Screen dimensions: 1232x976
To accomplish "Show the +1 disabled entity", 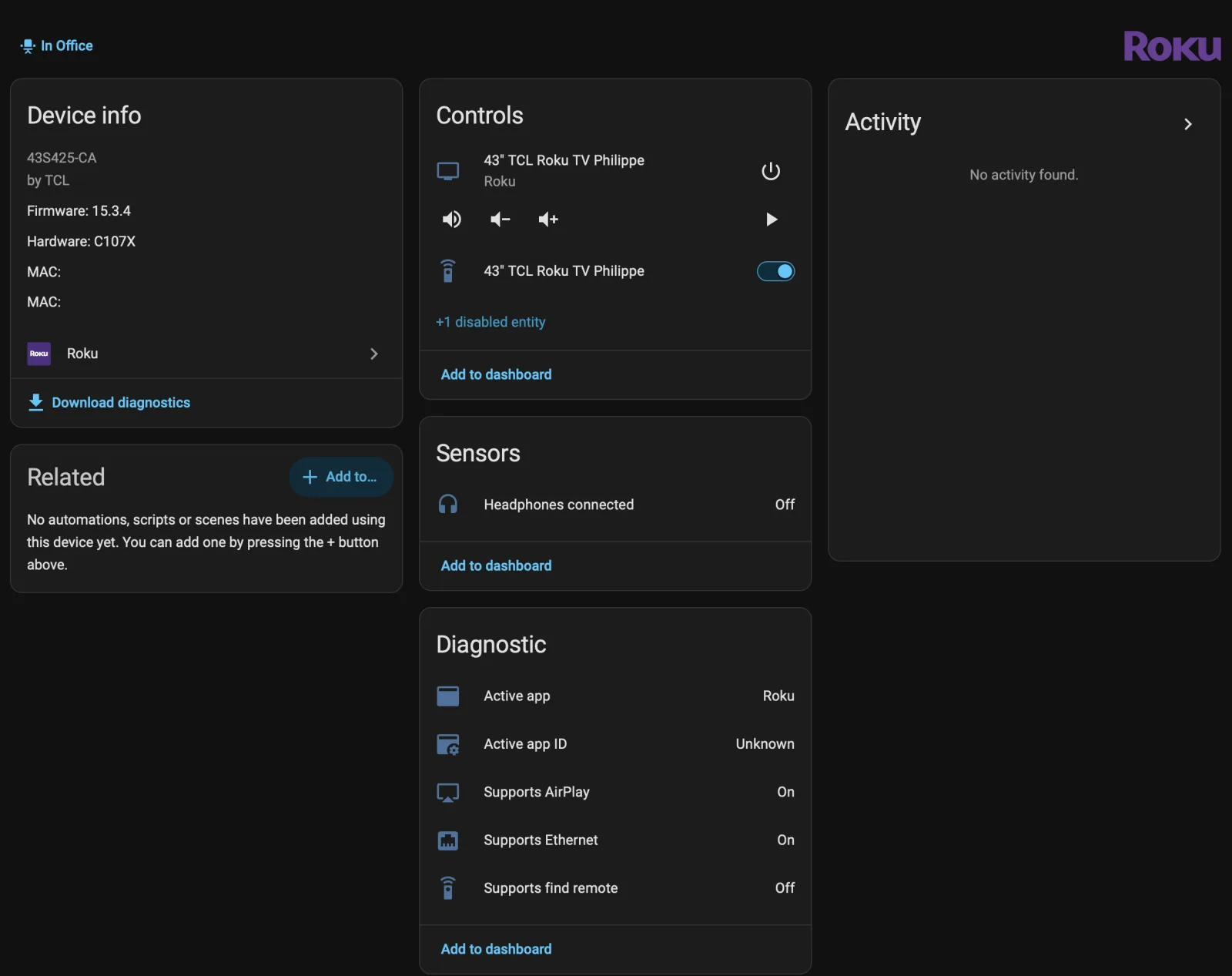I will point(490,322).
